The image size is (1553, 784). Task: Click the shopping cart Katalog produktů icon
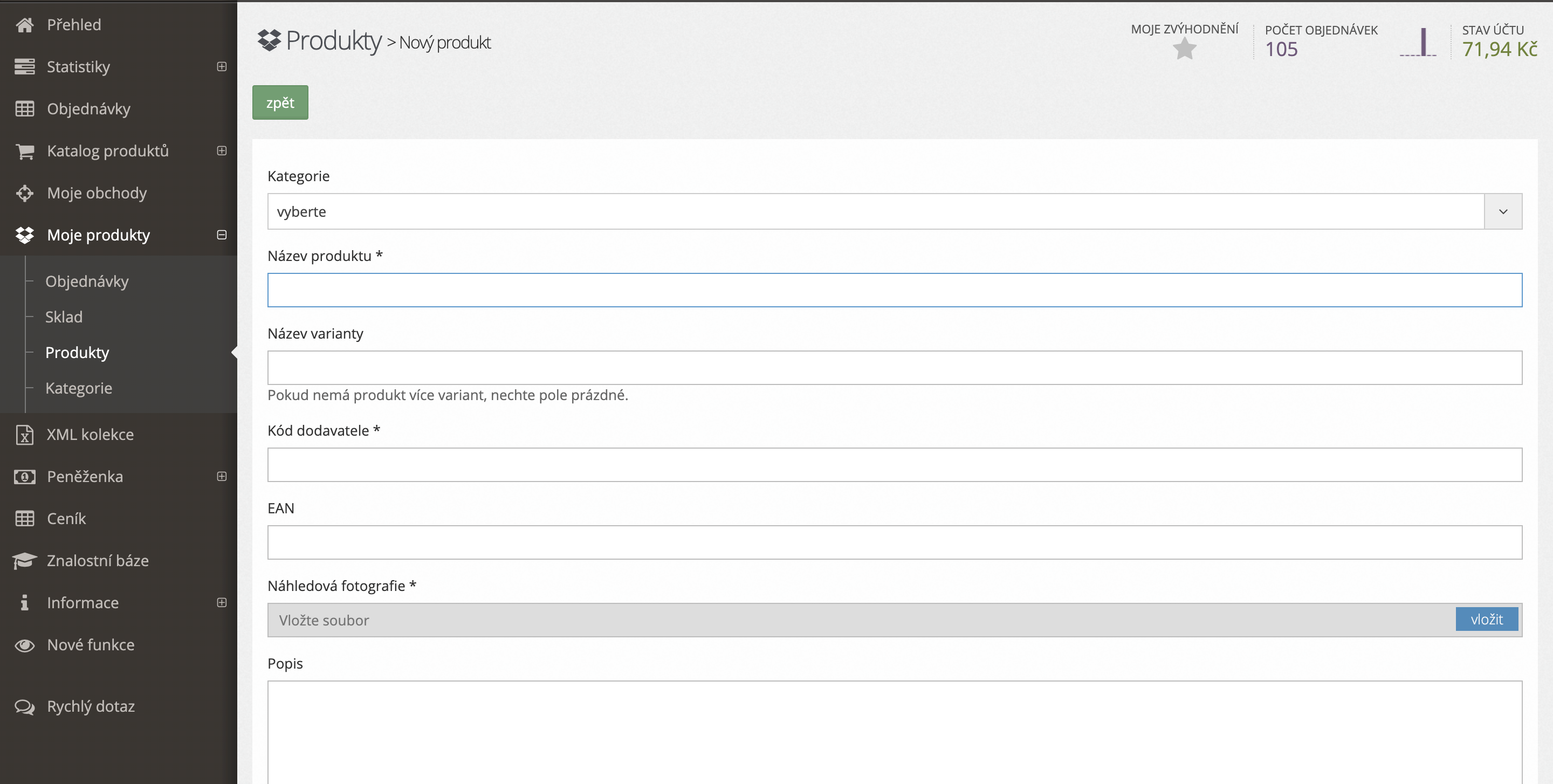point(25,152)
